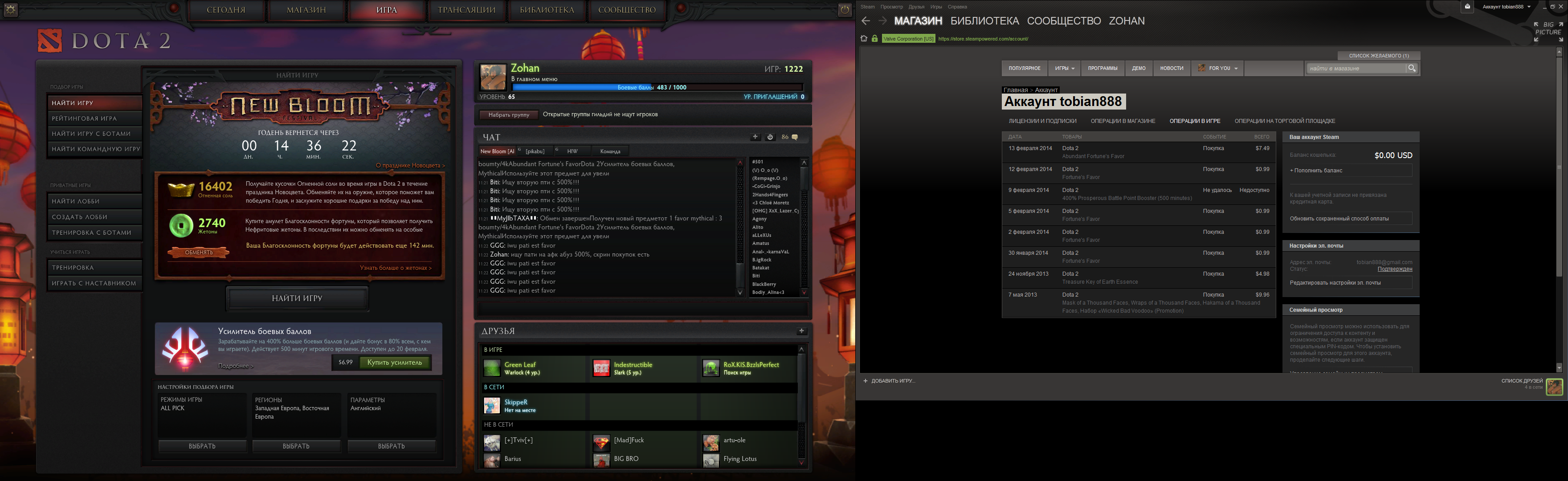This screenshot has width=1568, height=481.
Task: Click RoX.KIS.BzzIsPerfect friend avatar
Action: click(710, 368)
